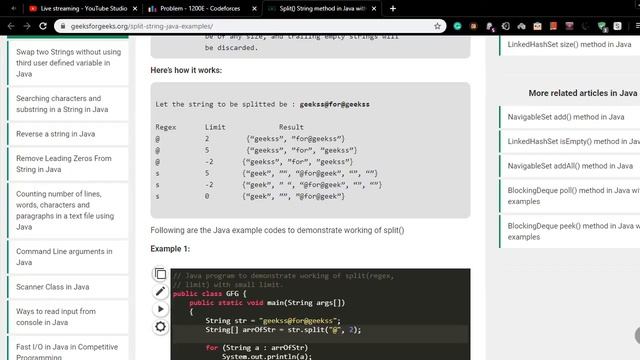
Task: Click the pencil edit-code icon
Action: (x=160, y=291)
